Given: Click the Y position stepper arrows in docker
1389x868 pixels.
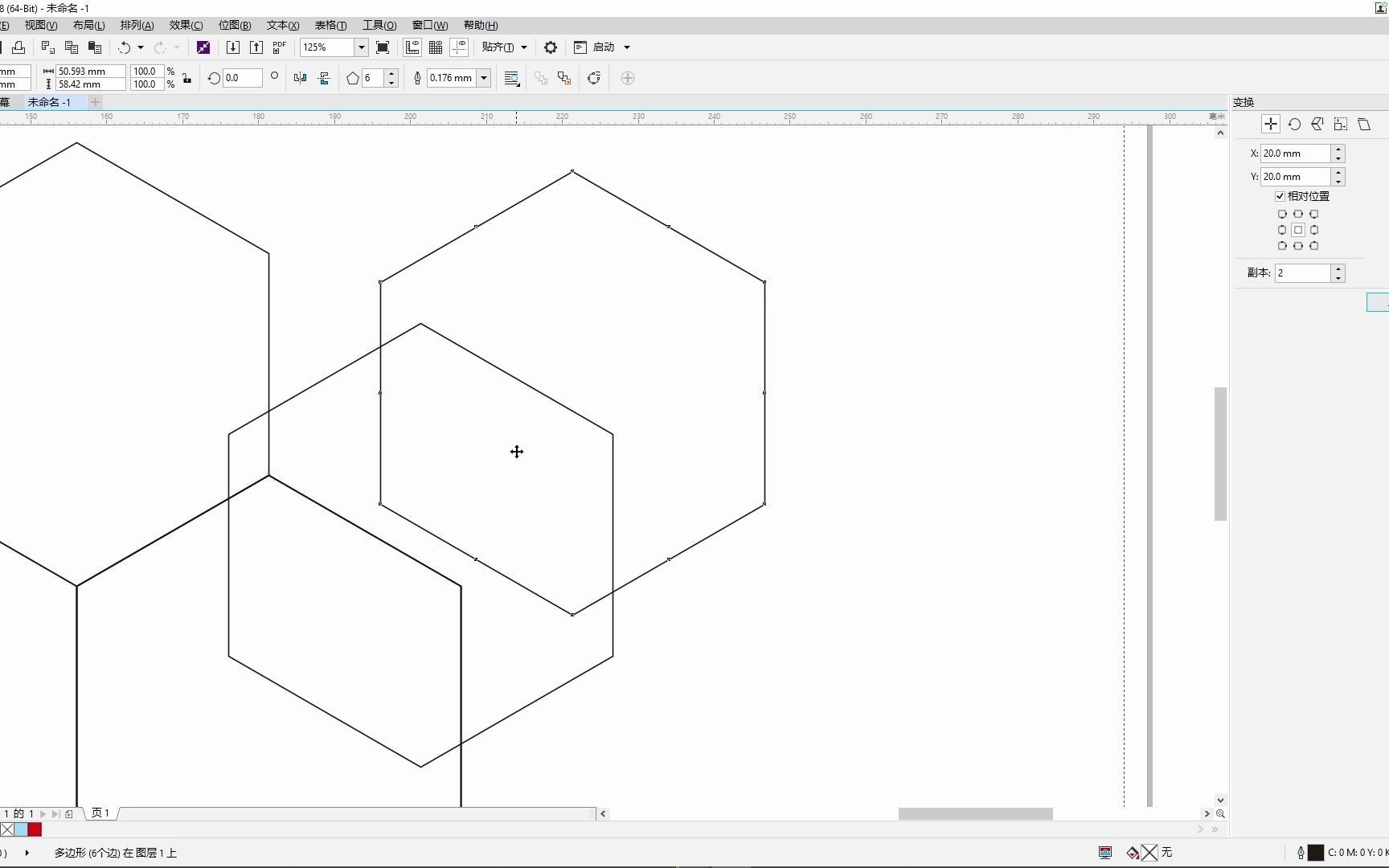Looking at the screenshot, I should (x=1338, y=177).
